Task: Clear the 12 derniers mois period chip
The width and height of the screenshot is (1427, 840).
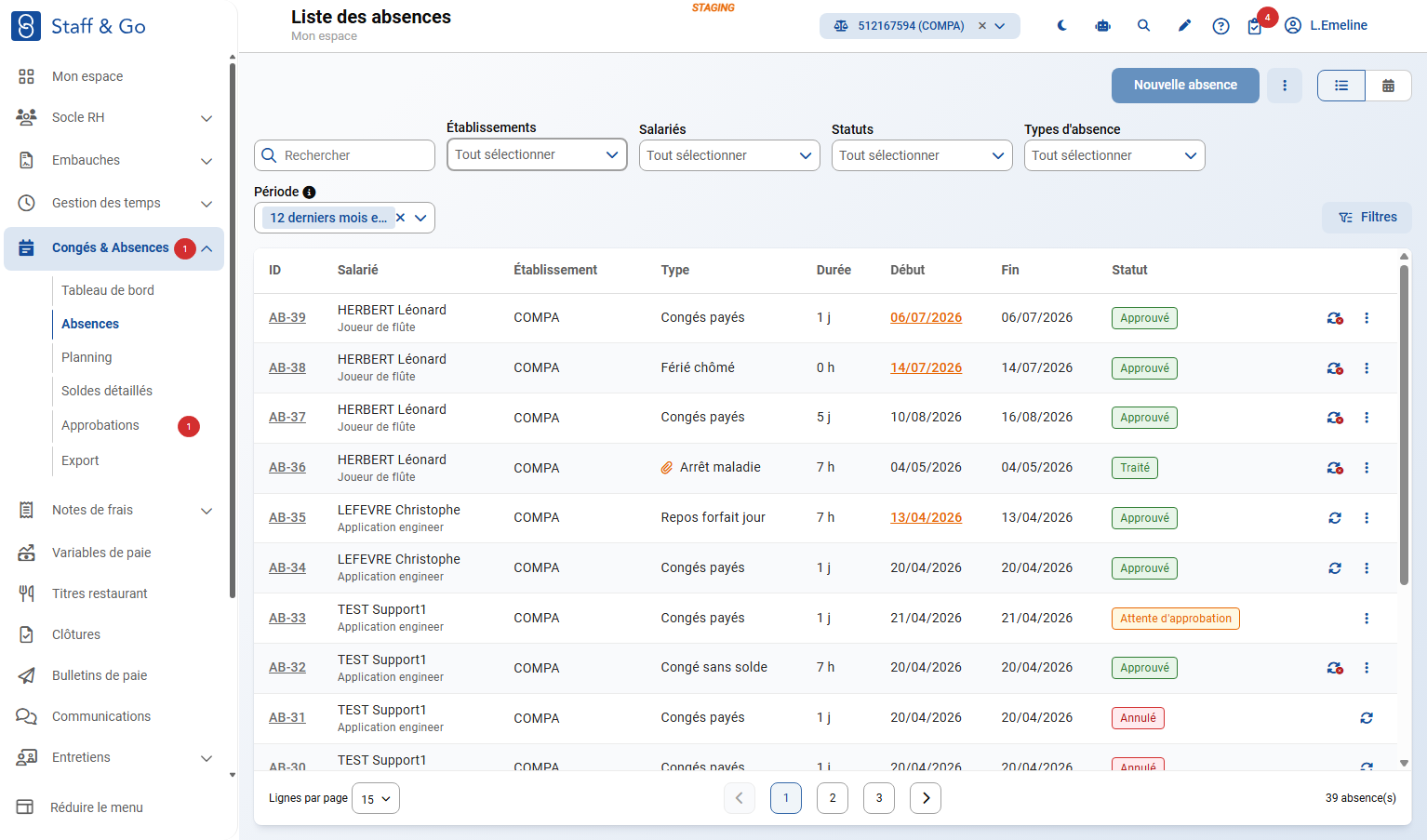Action: click(x=400, y=218)
